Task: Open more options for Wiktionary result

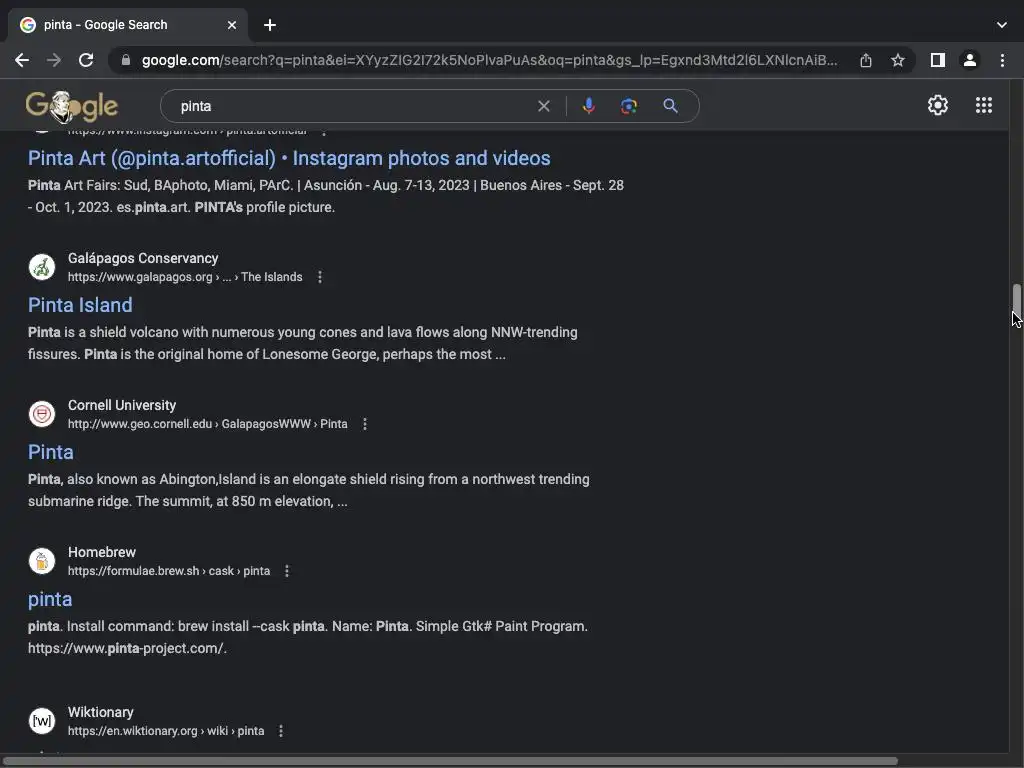Action: click(281, 731)
